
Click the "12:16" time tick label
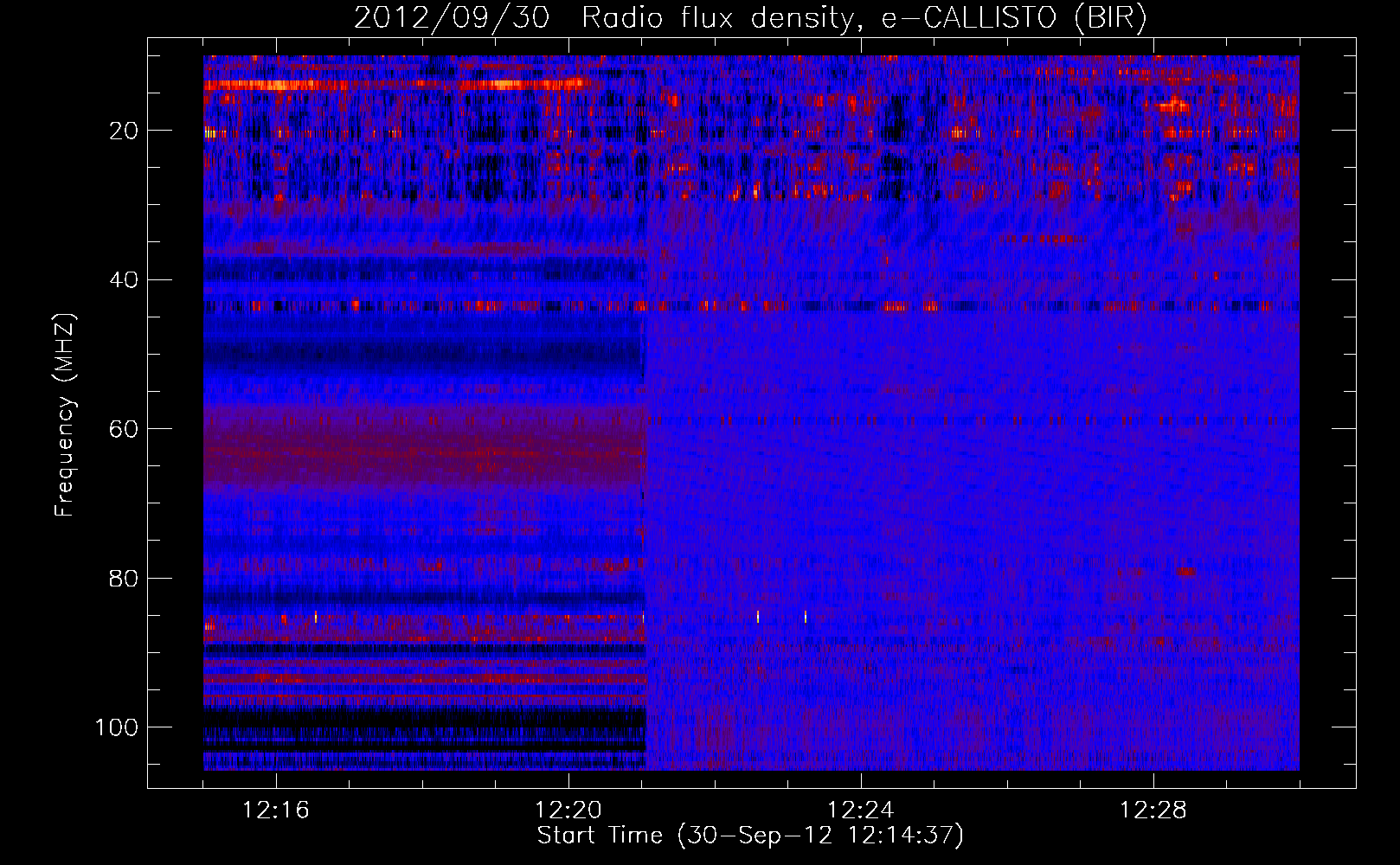point(276,811)
